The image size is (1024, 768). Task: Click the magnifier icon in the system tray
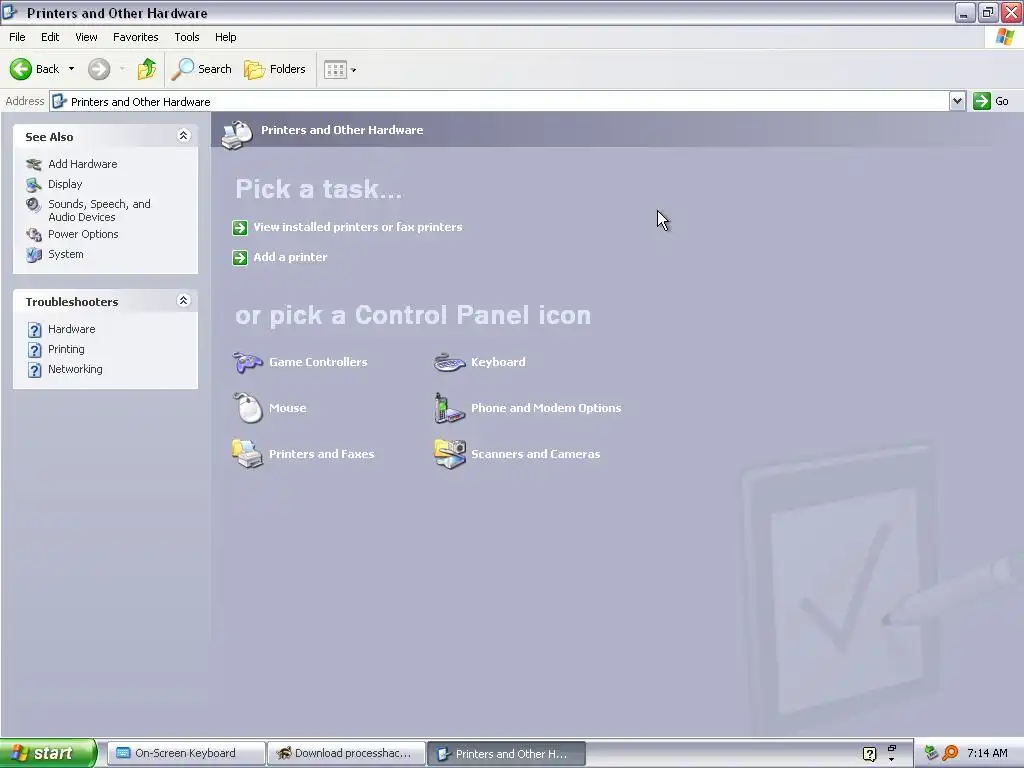[x=950, y=753]
